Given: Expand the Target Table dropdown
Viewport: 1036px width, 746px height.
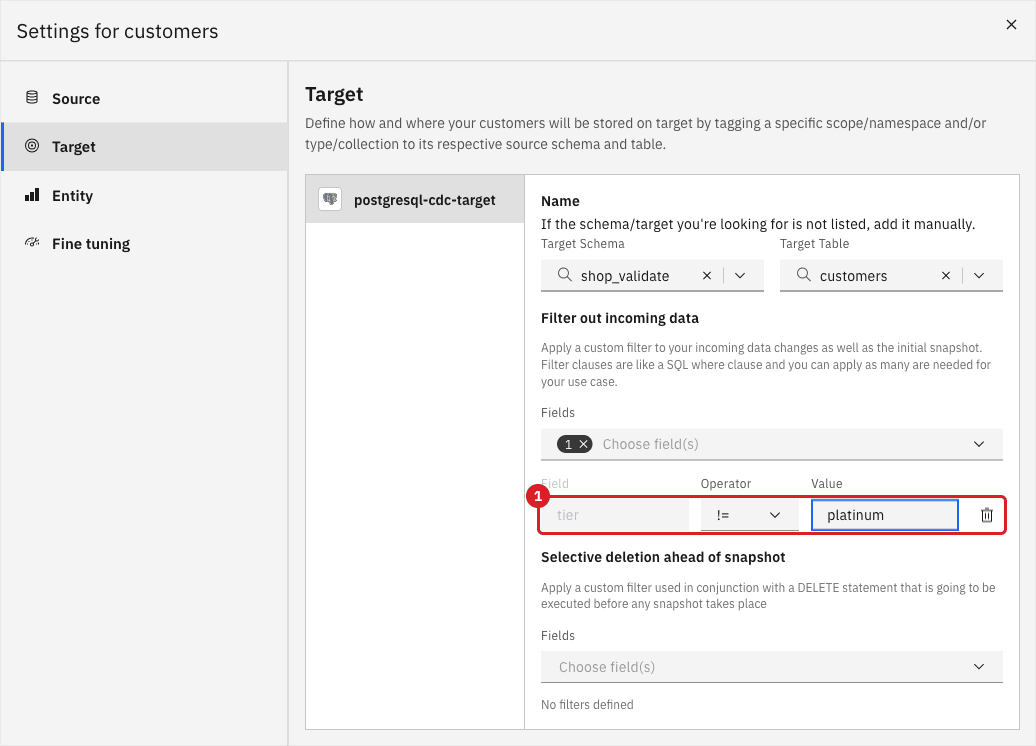Looking at the screenshot, I should (979, 276).
